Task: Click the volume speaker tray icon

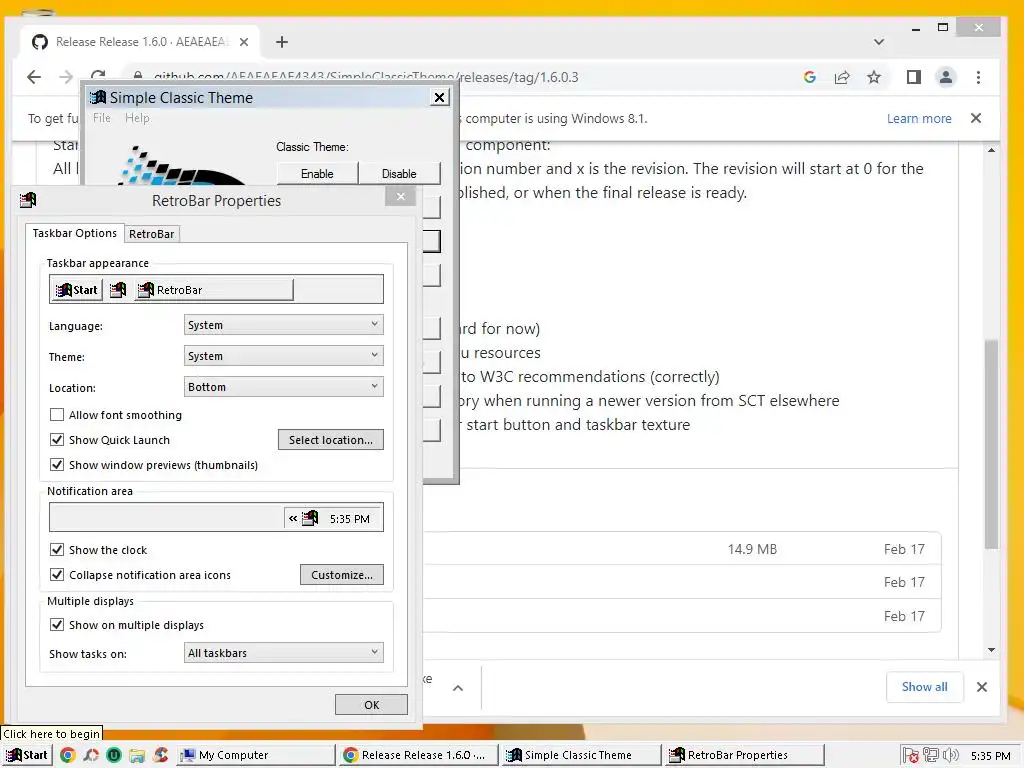Action: (x=950, y=755)
